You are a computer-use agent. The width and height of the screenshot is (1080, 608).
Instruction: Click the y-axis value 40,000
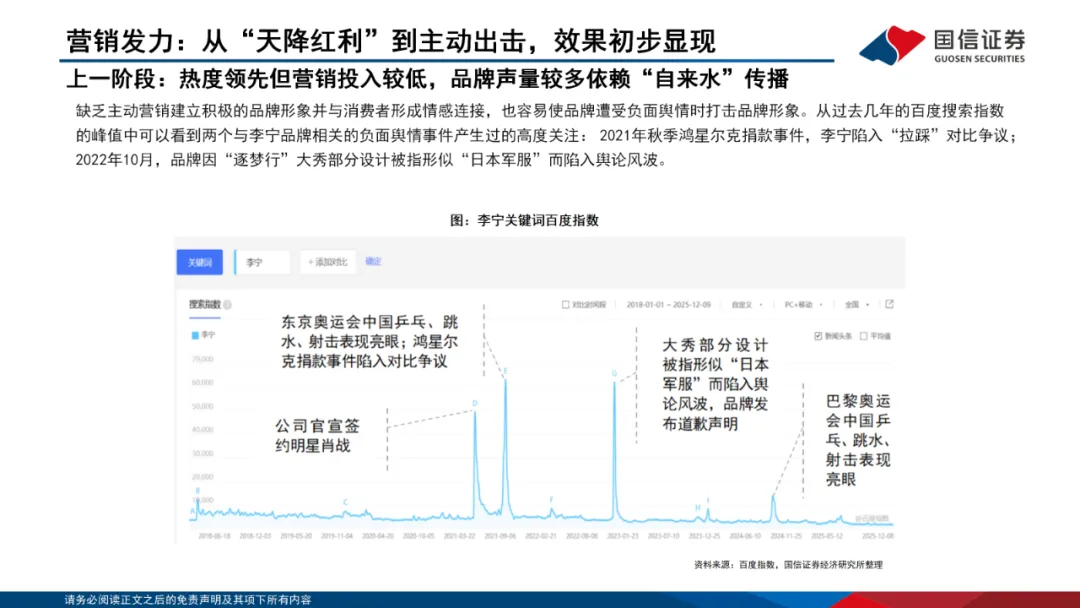202,430
